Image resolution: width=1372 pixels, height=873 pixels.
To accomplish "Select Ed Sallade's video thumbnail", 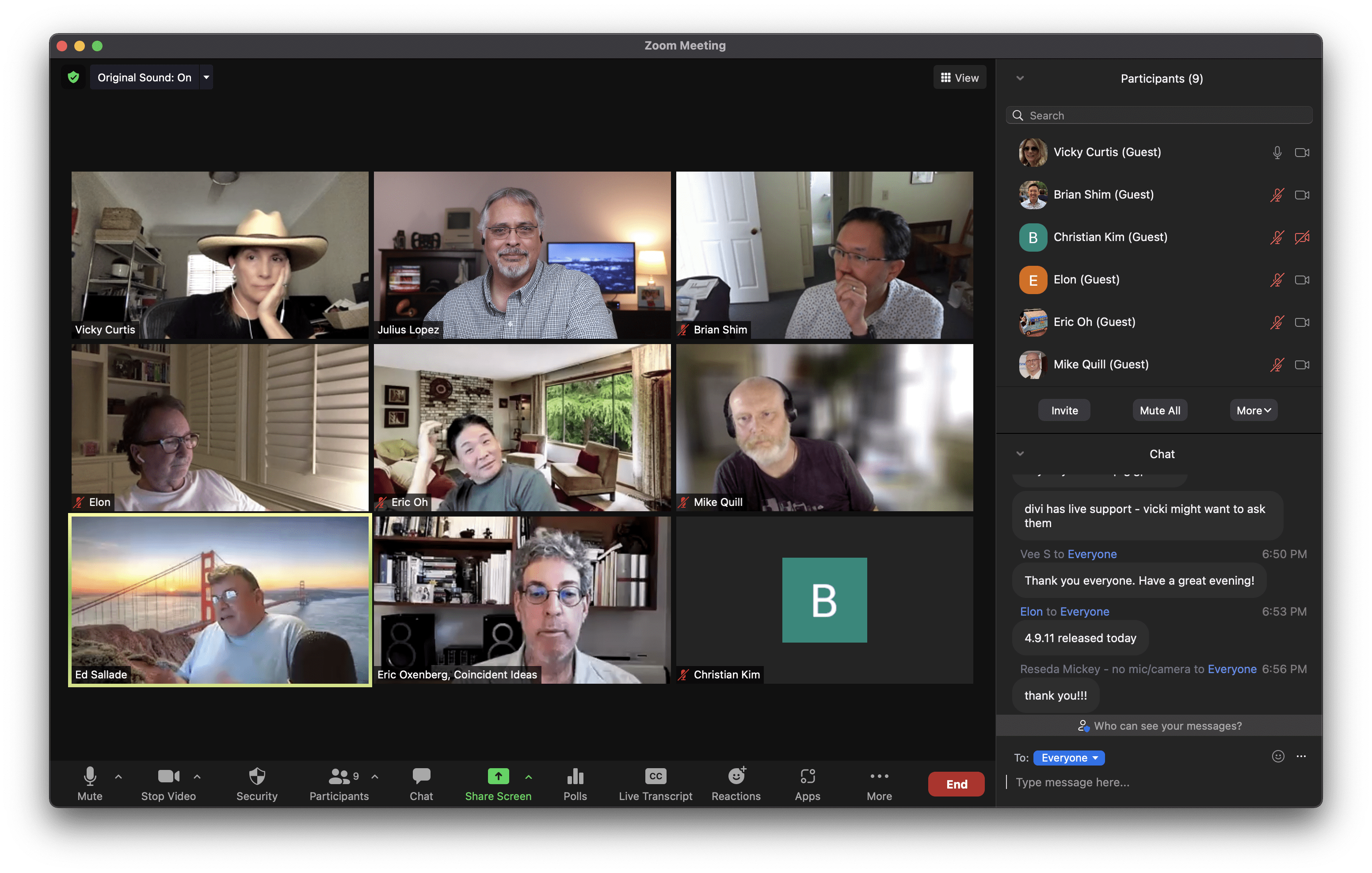I will pyautogui.click(x=220, y=600).
